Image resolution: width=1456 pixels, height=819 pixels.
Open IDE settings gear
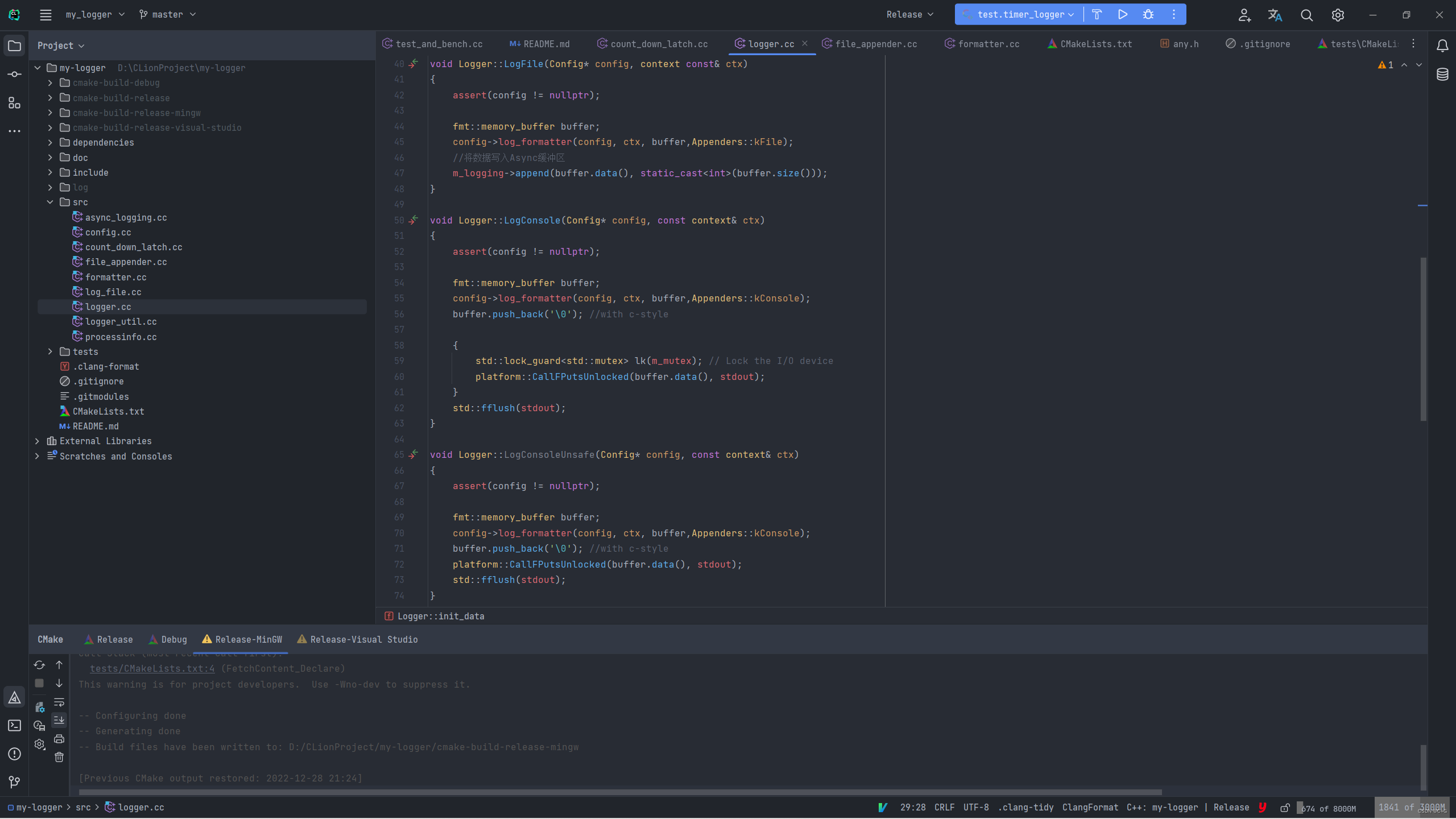tap(1338, 15)
